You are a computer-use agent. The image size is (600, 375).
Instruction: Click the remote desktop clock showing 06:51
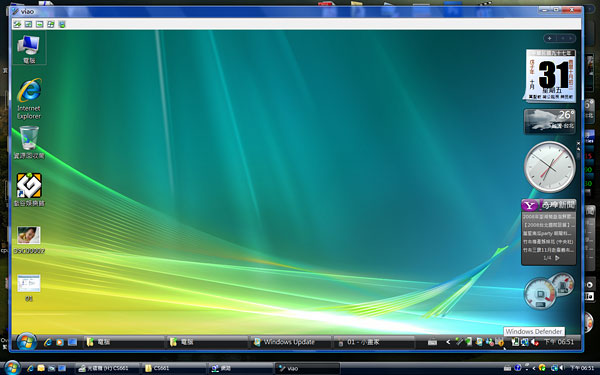(x=559, y=342)
